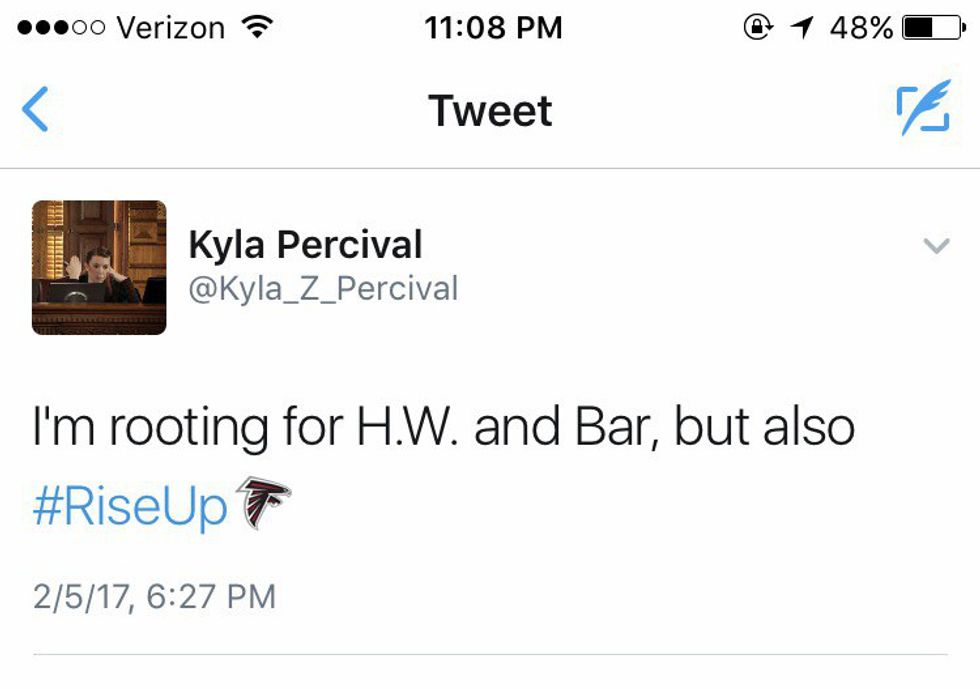The image size is (980, 689).
Task: Open the compose new tweet icon
Action: pos(922,110)
